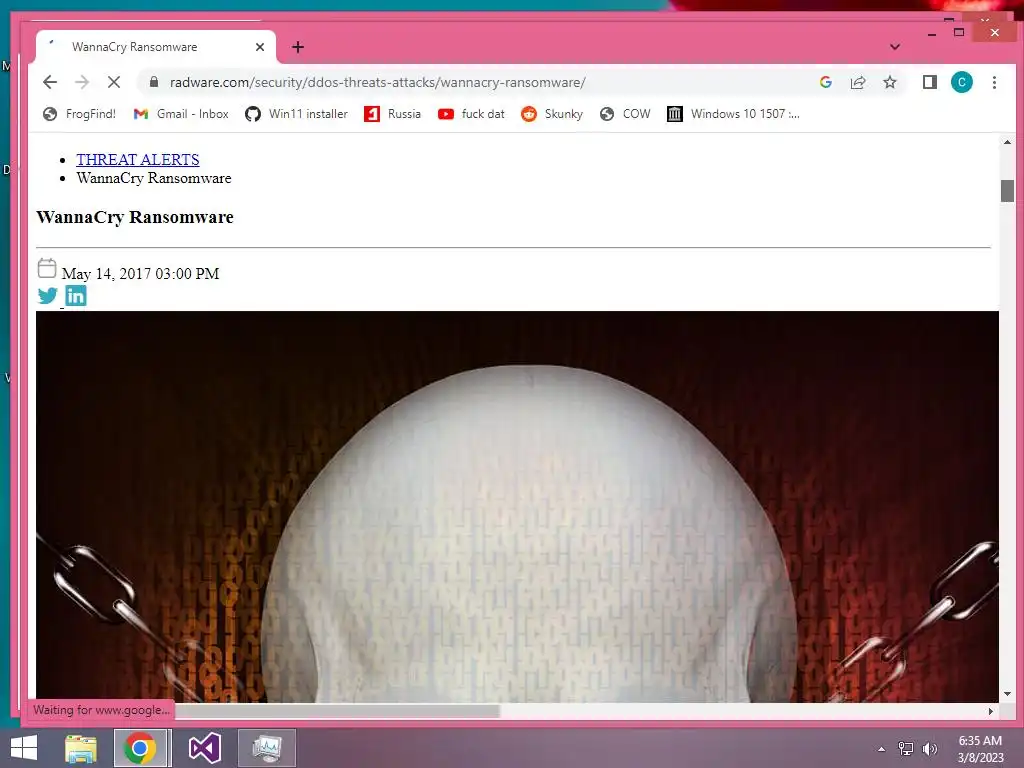Open the tab search dropdown chevron

coord(895,47)
